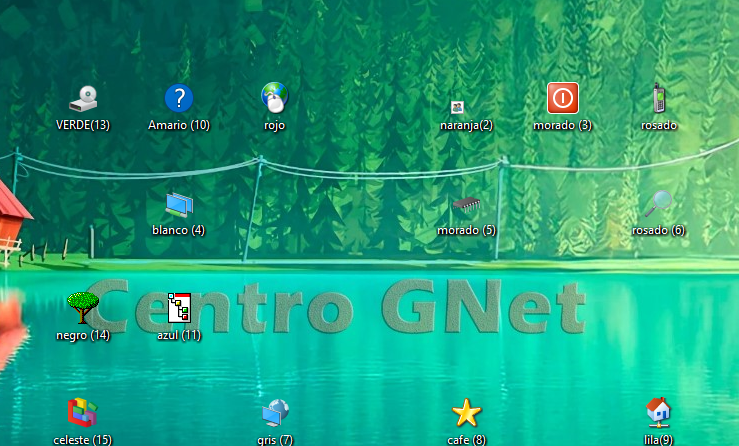Image resolution: width=739 pixels, height=446 pixels.
Task: Click the "blanco (4)" label text
Action: tap(179, 230)
